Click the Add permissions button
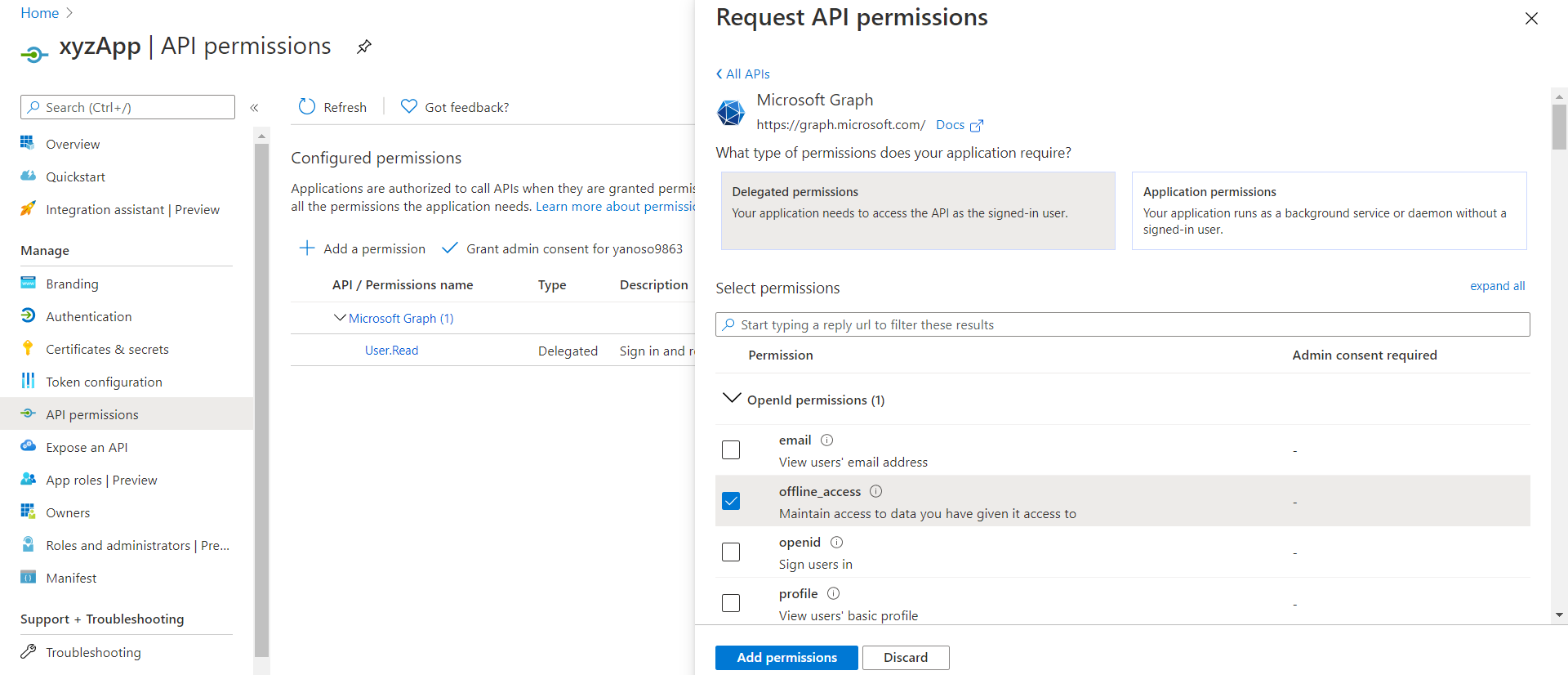The width and height of the screenshot is (1568, 675). point(786,657)
